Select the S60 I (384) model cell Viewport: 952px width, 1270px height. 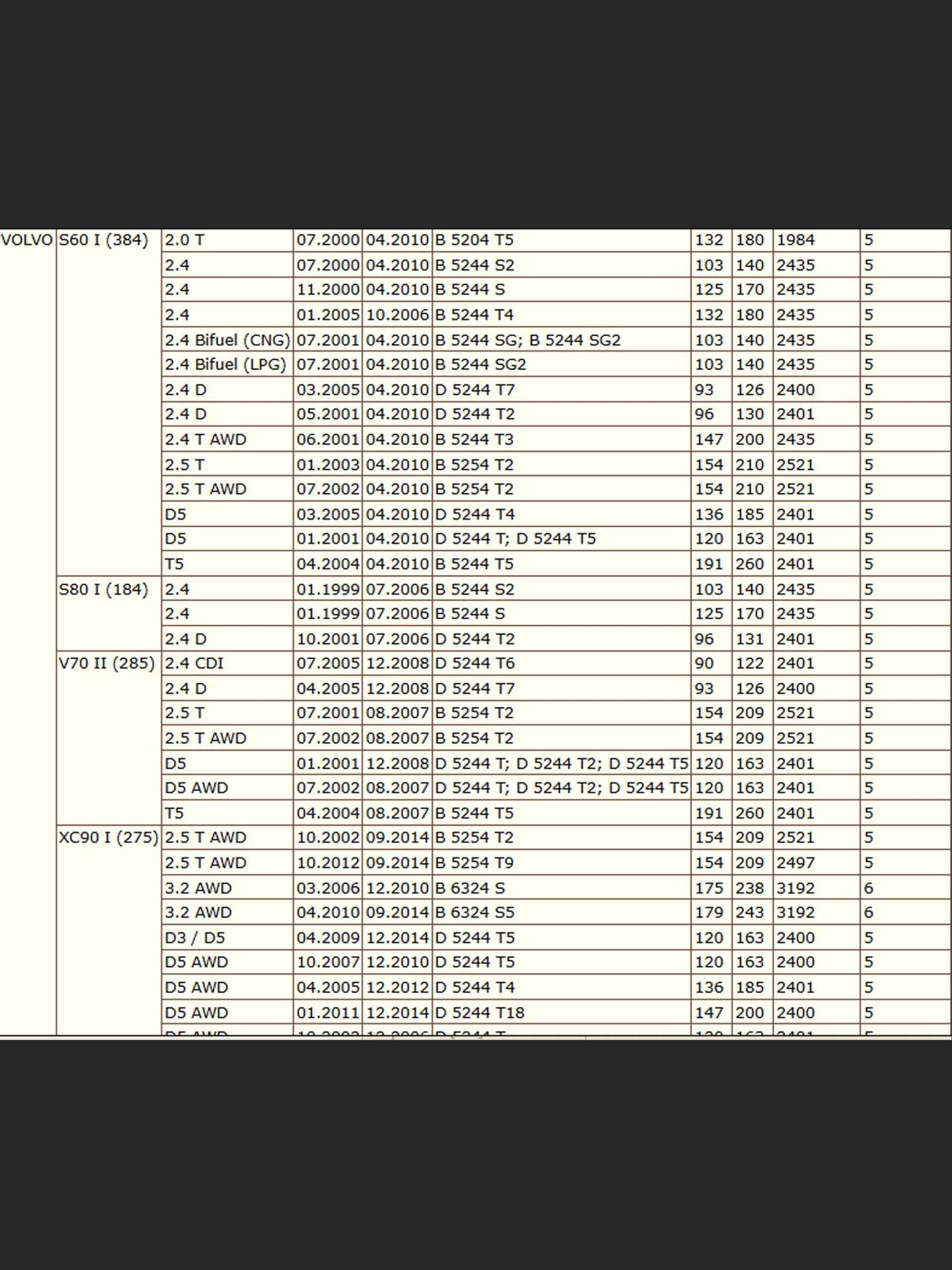point(103,240)
